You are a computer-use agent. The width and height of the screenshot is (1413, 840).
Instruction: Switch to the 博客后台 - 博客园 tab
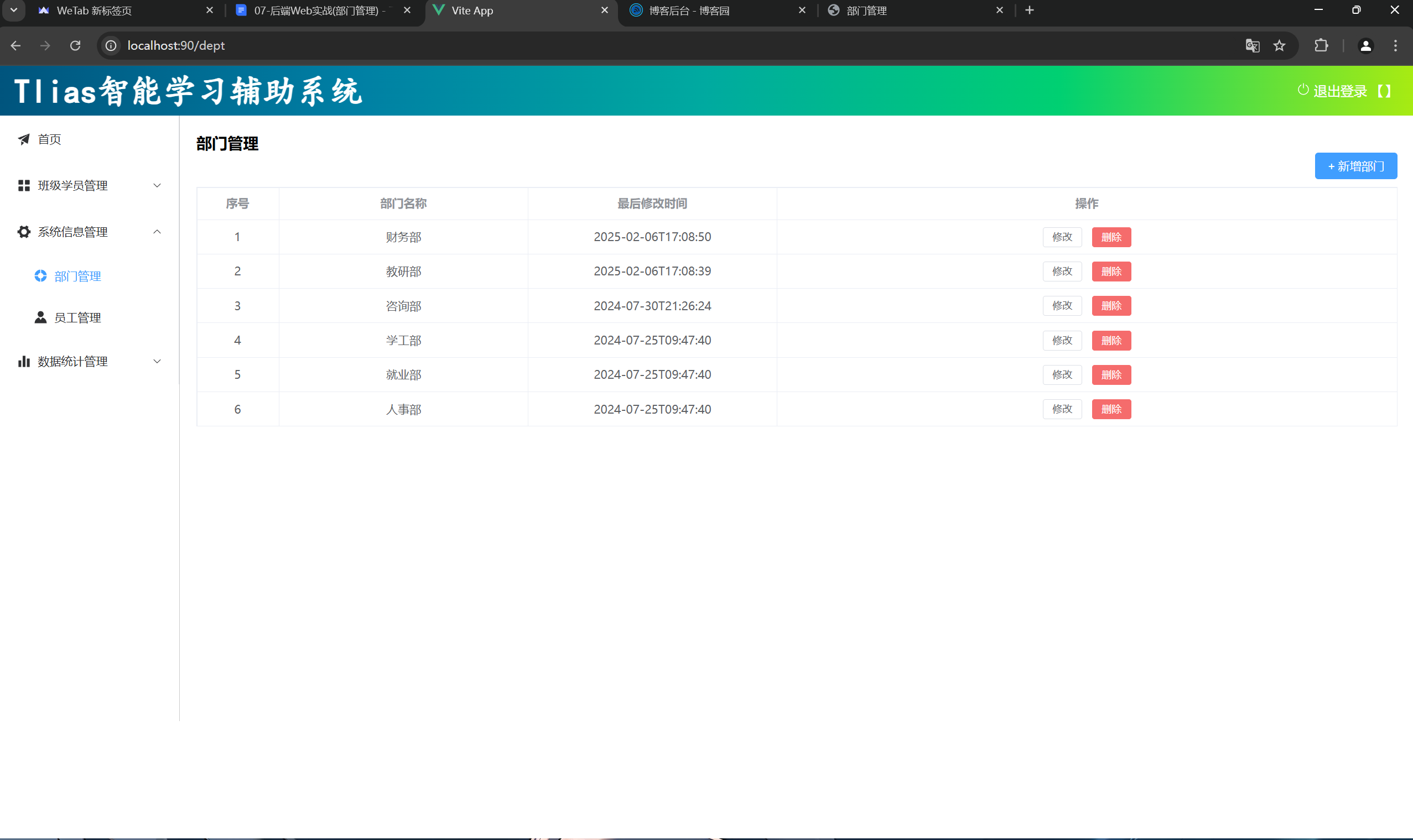[689, 11]
